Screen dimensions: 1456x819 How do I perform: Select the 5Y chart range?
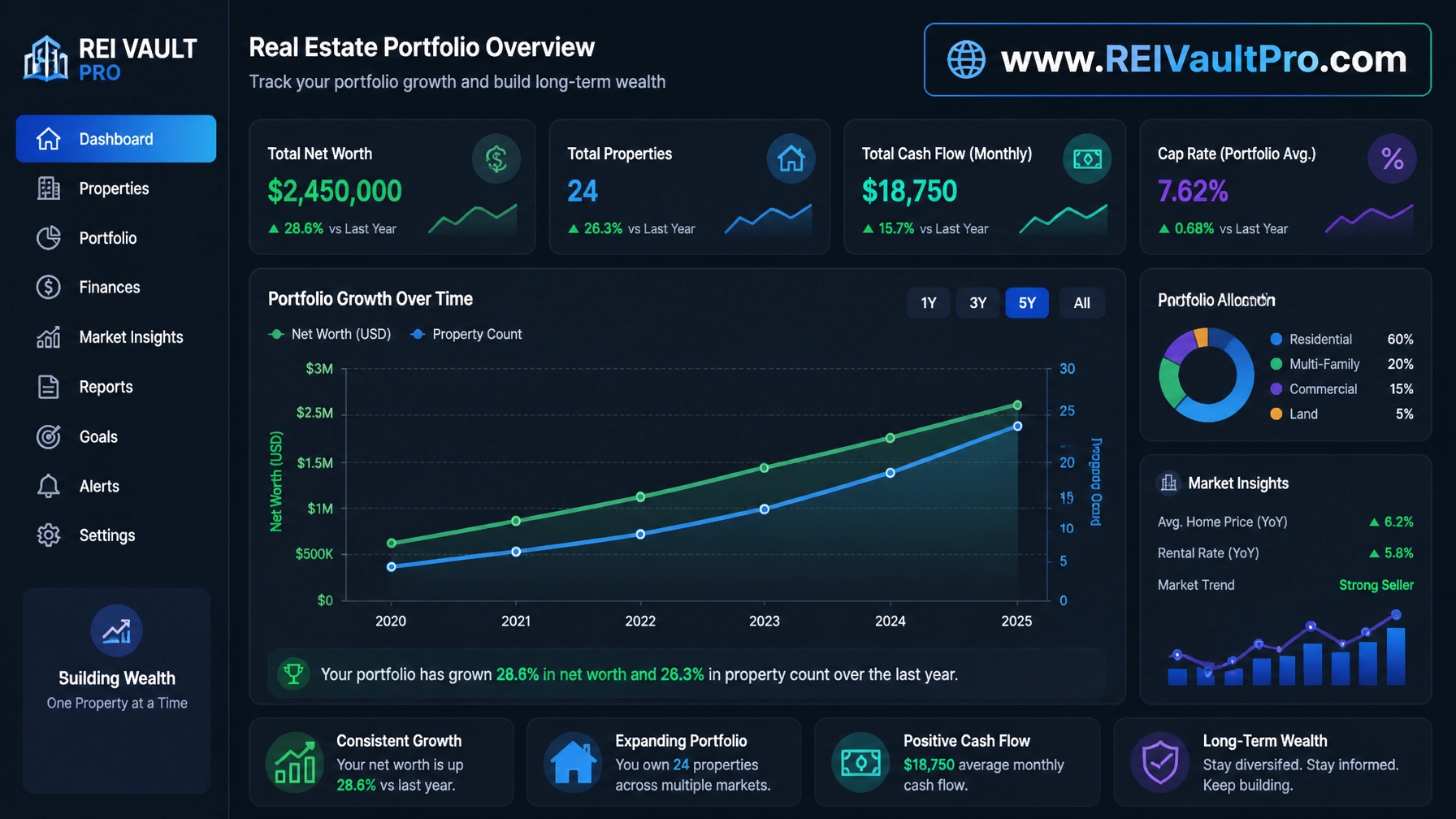[x=1027, y=303]
